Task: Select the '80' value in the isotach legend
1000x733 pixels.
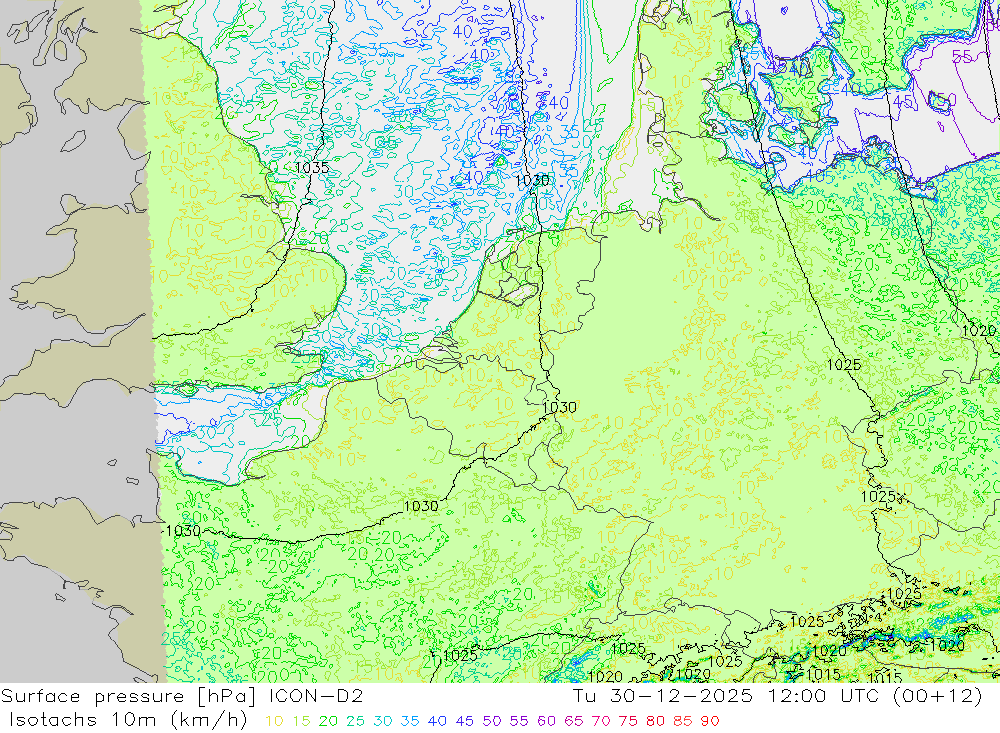Action: coord(656,722)
